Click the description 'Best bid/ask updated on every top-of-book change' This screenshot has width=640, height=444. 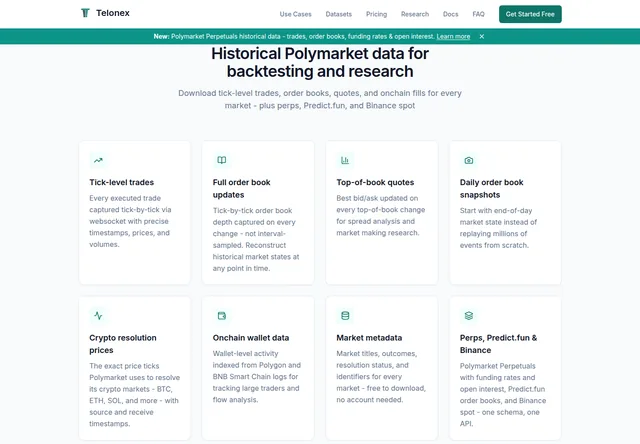click(x=380, y=215)
